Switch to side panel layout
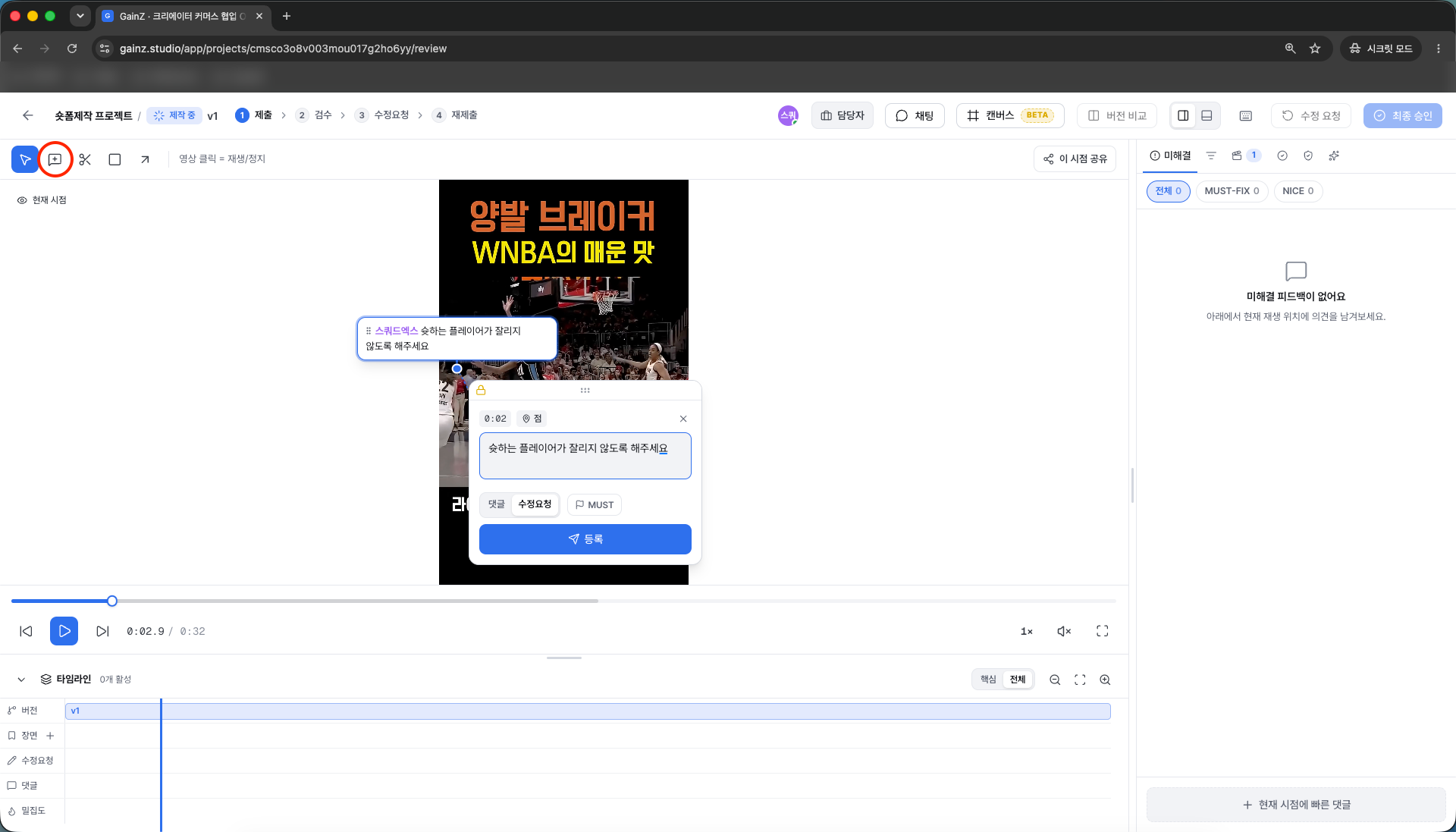The width and height of the screenshot is (1456, 832). pyautogui.click(x=1183, y=115)
